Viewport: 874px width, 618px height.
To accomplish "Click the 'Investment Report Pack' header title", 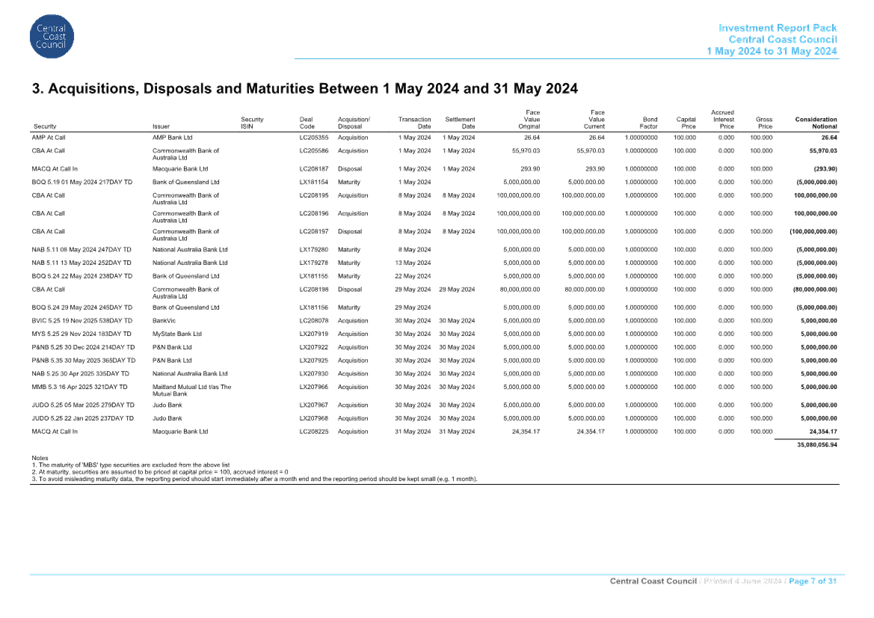I will click(x=778, y=26).
